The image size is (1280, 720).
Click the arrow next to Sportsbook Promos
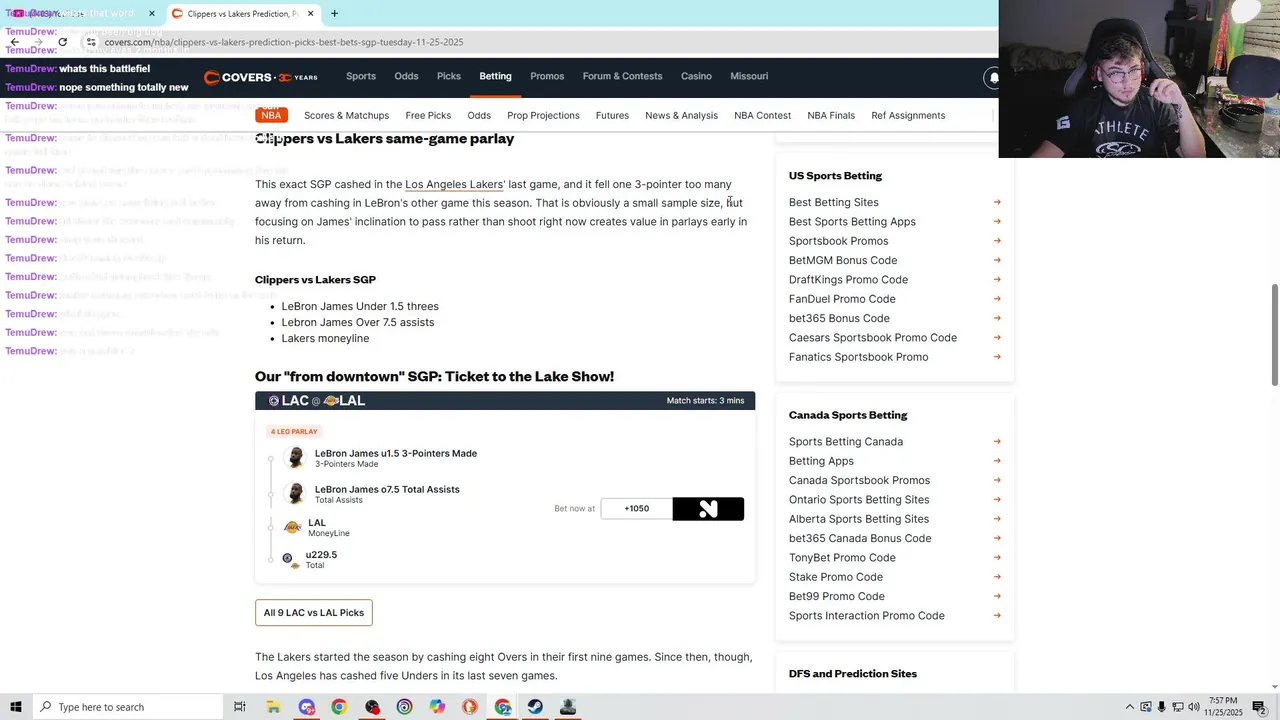point(997,241)
